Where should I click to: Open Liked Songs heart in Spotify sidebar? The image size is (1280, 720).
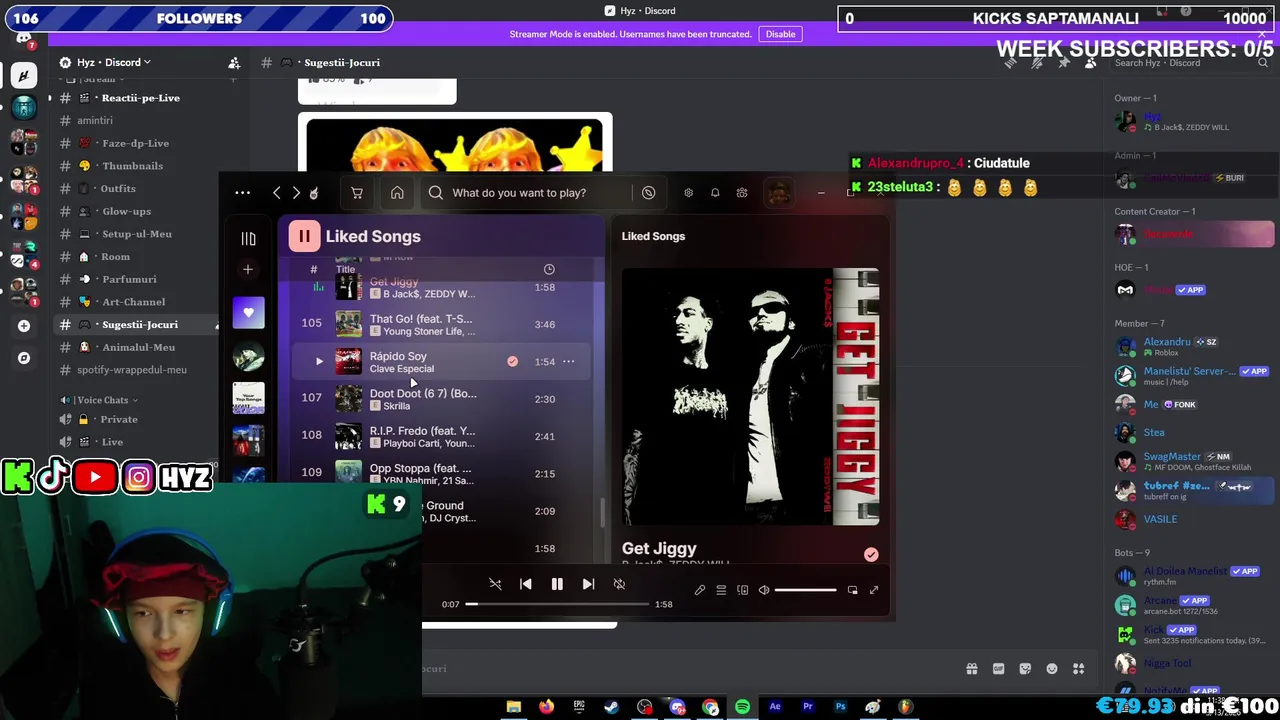[x=249, y=312]
